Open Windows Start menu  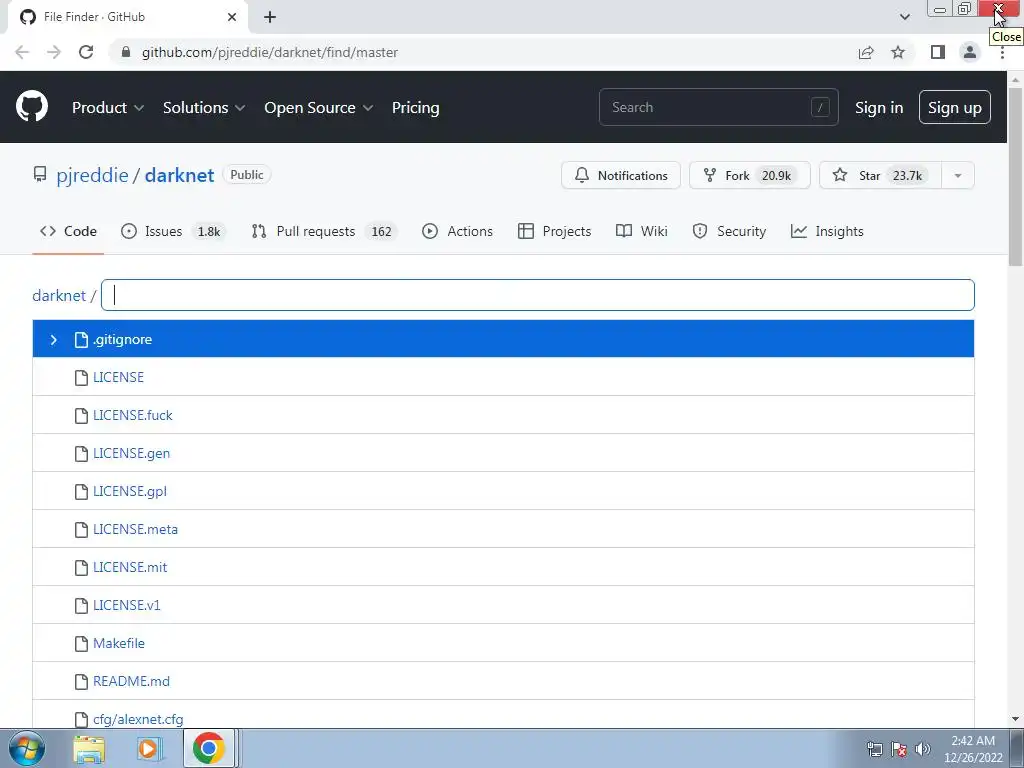pyautogui.click(x=27, y=748)
